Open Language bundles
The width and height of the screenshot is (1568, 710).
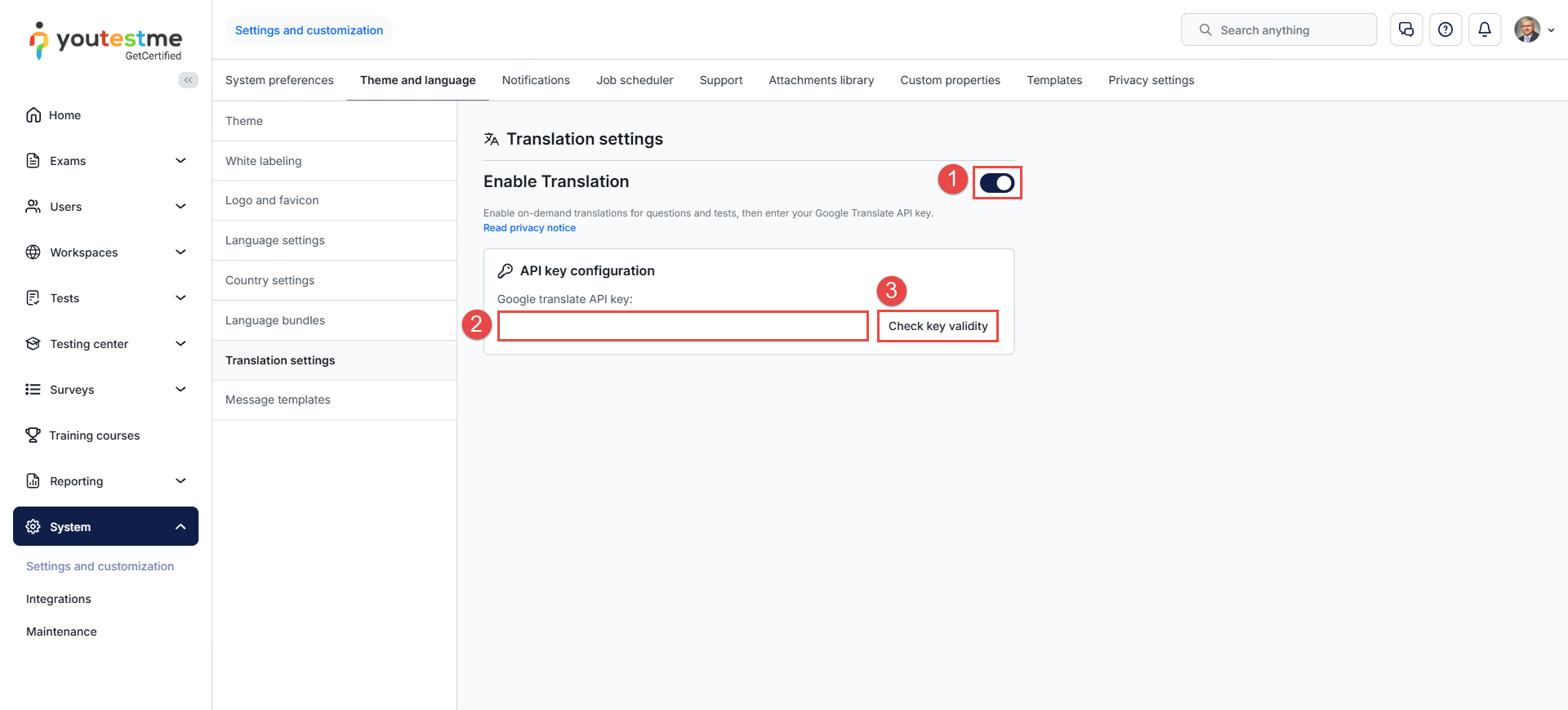coord(334,320)
